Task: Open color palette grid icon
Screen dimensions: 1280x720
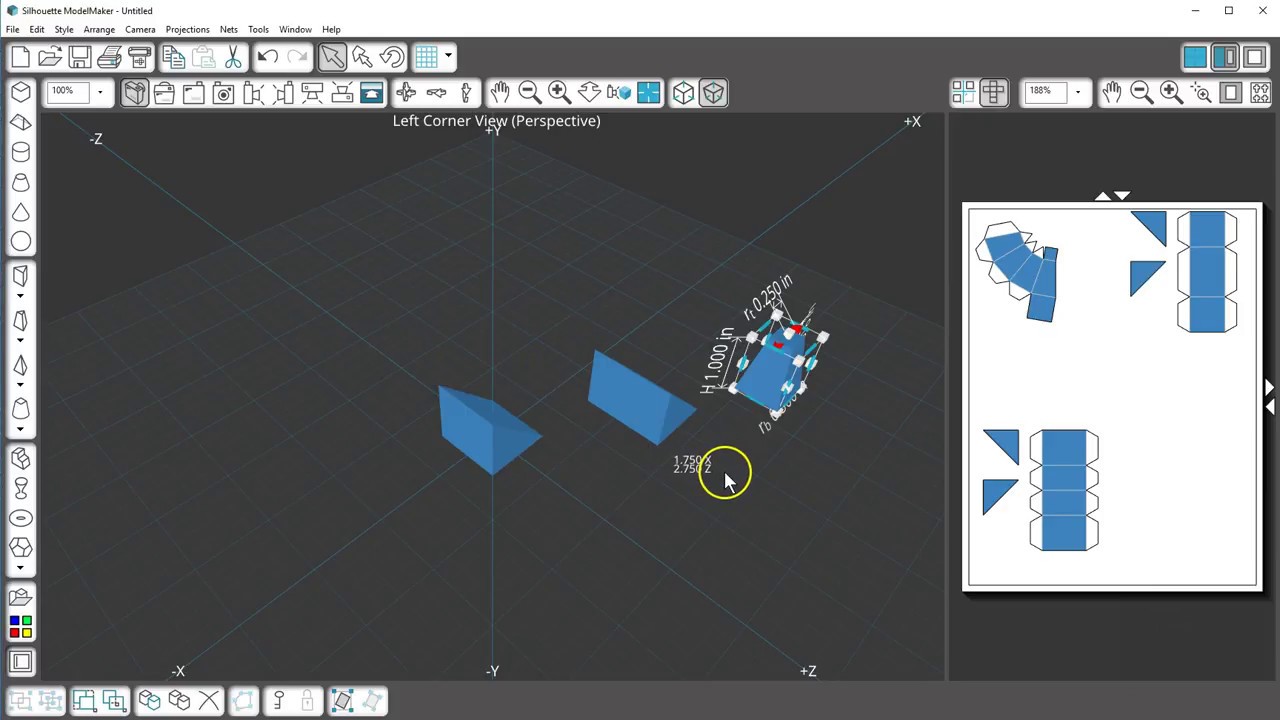Action: click(x=21, y=627)
